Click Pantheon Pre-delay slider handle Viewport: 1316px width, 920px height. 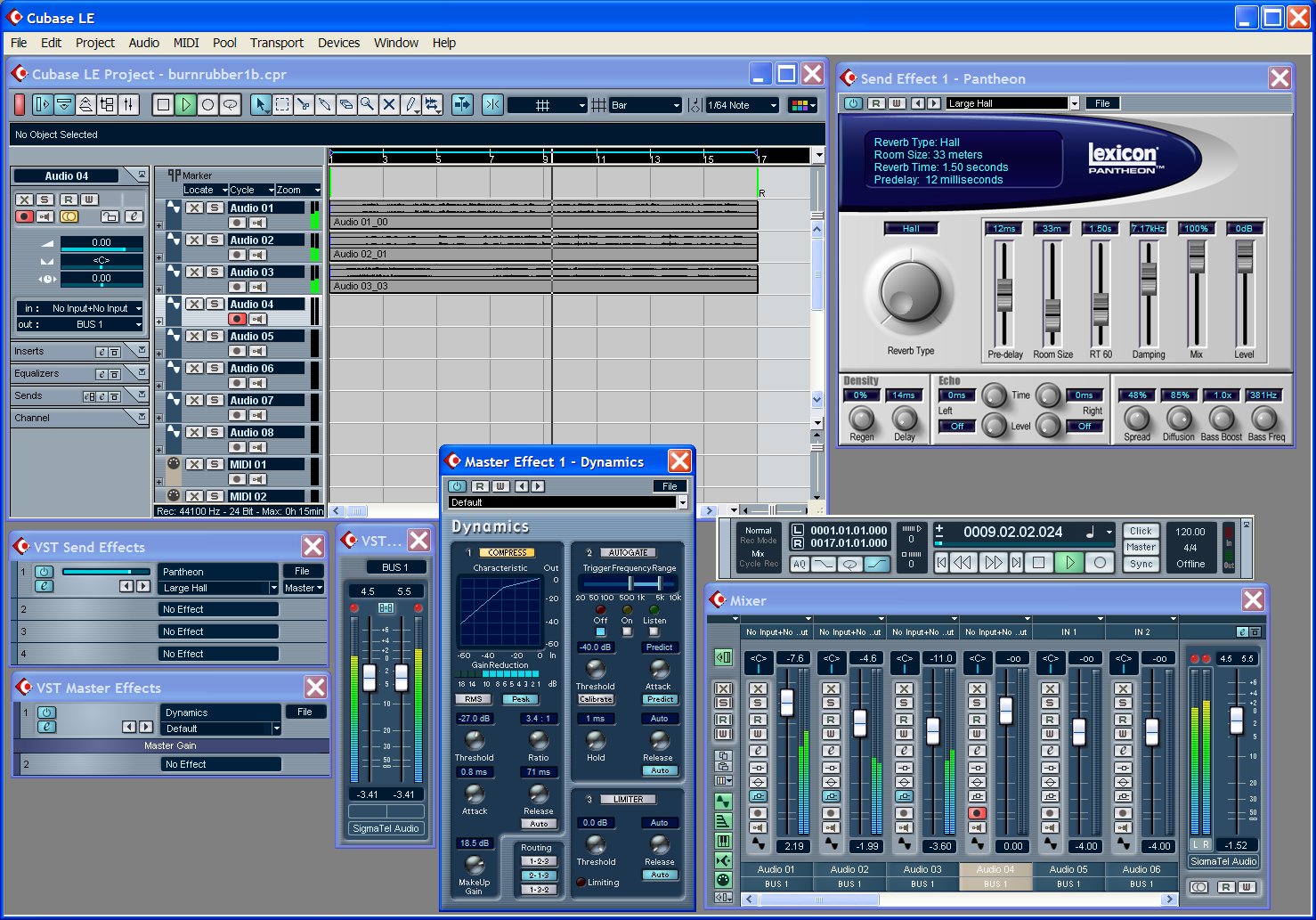(1004, 294)
